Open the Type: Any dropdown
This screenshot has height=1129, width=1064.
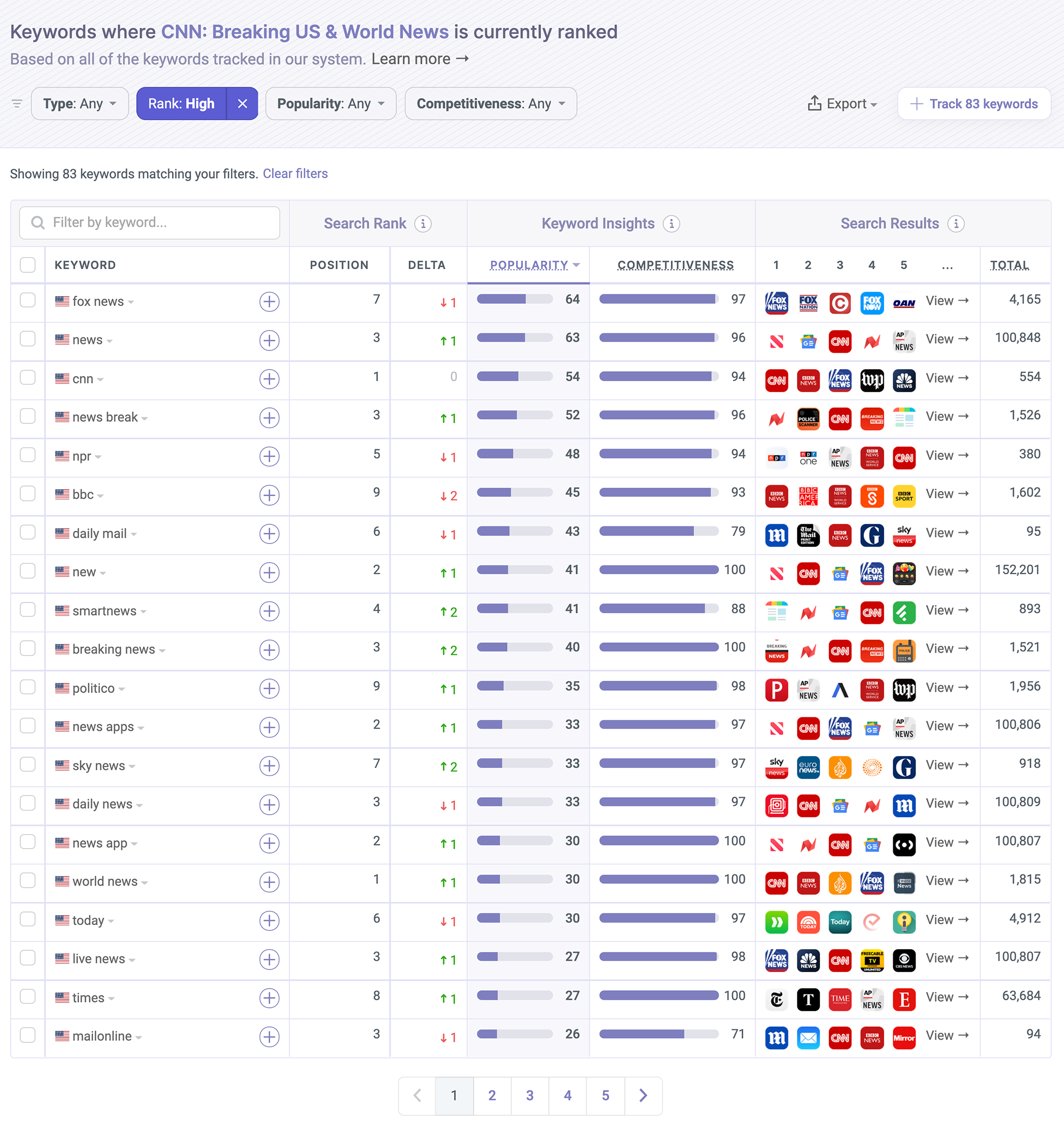(80, 103)
